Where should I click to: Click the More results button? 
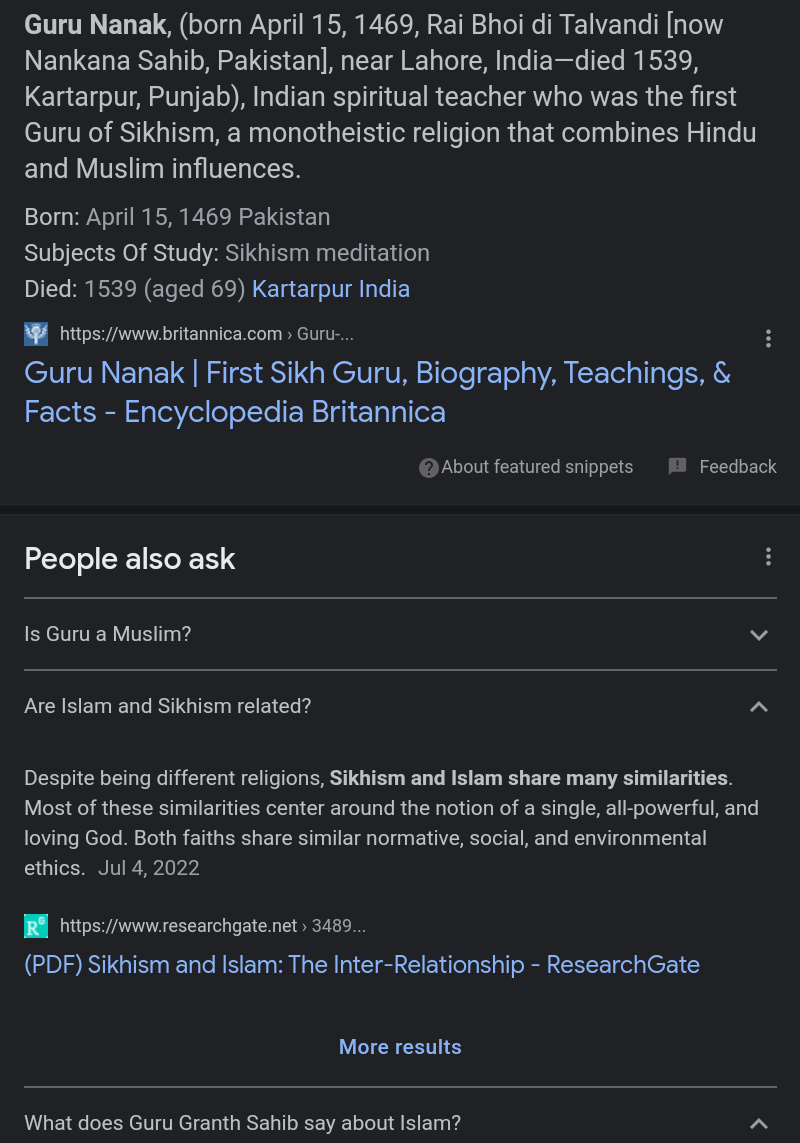pos(400,1047)
